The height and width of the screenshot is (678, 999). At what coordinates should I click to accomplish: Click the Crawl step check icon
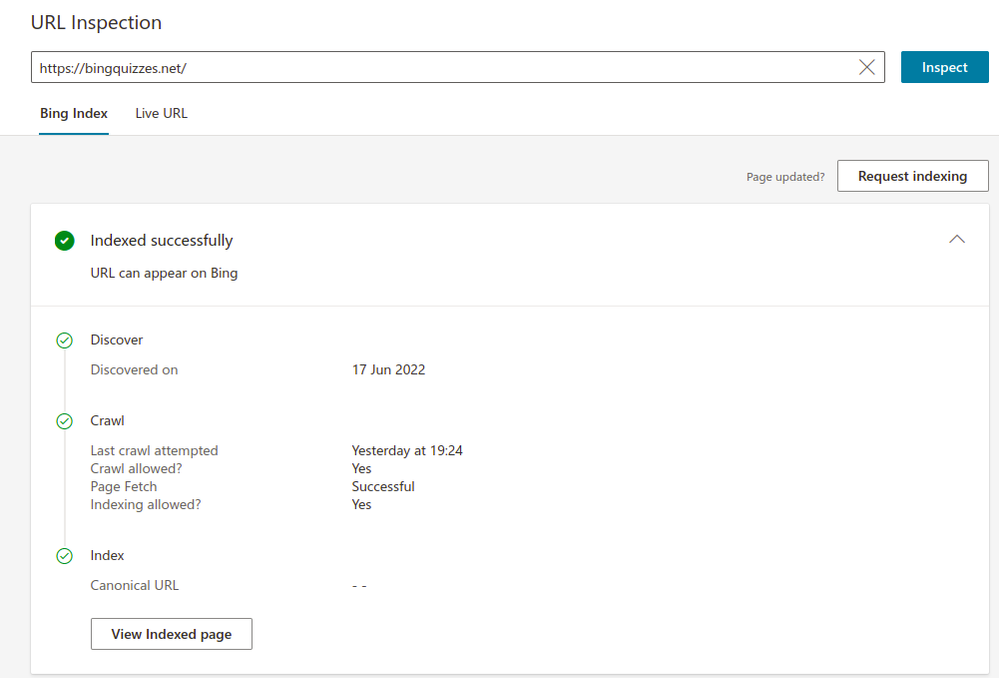64,421
